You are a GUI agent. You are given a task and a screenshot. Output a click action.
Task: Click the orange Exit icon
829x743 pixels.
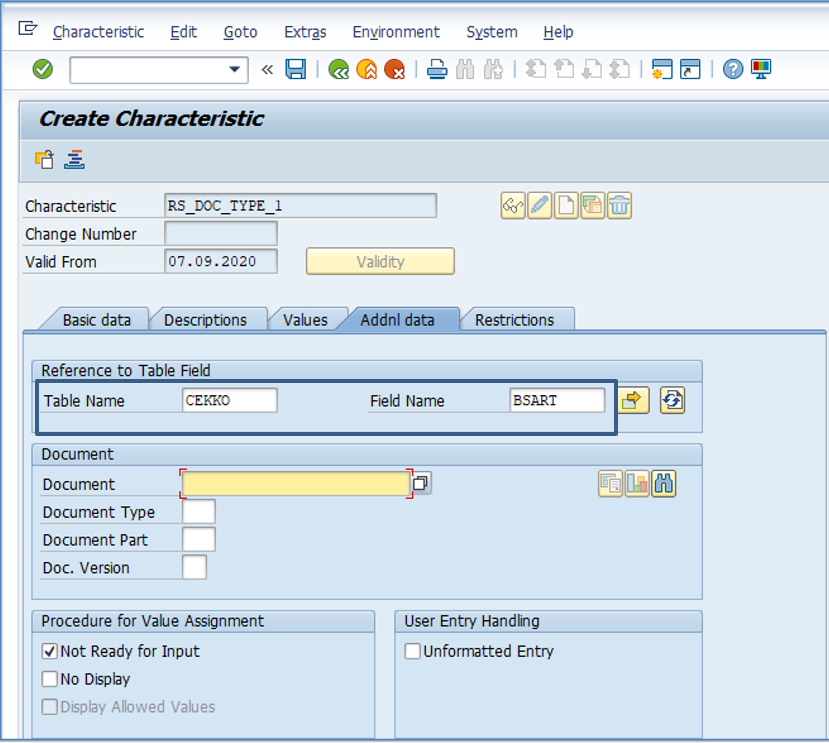(x=366, y=69)
